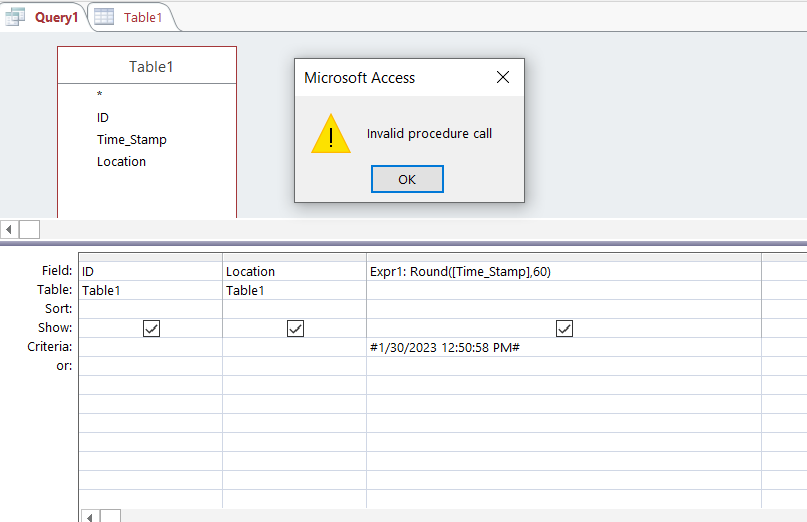Screen dimensions: 807x522
Task: Click the Query1 tab icon
Action: point(14,17)
